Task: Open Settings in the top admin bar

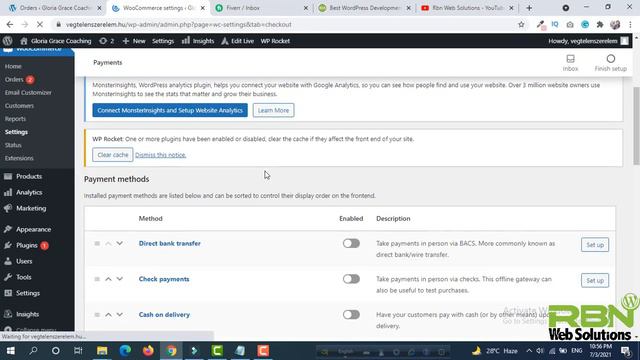Action: pos(163,41)
